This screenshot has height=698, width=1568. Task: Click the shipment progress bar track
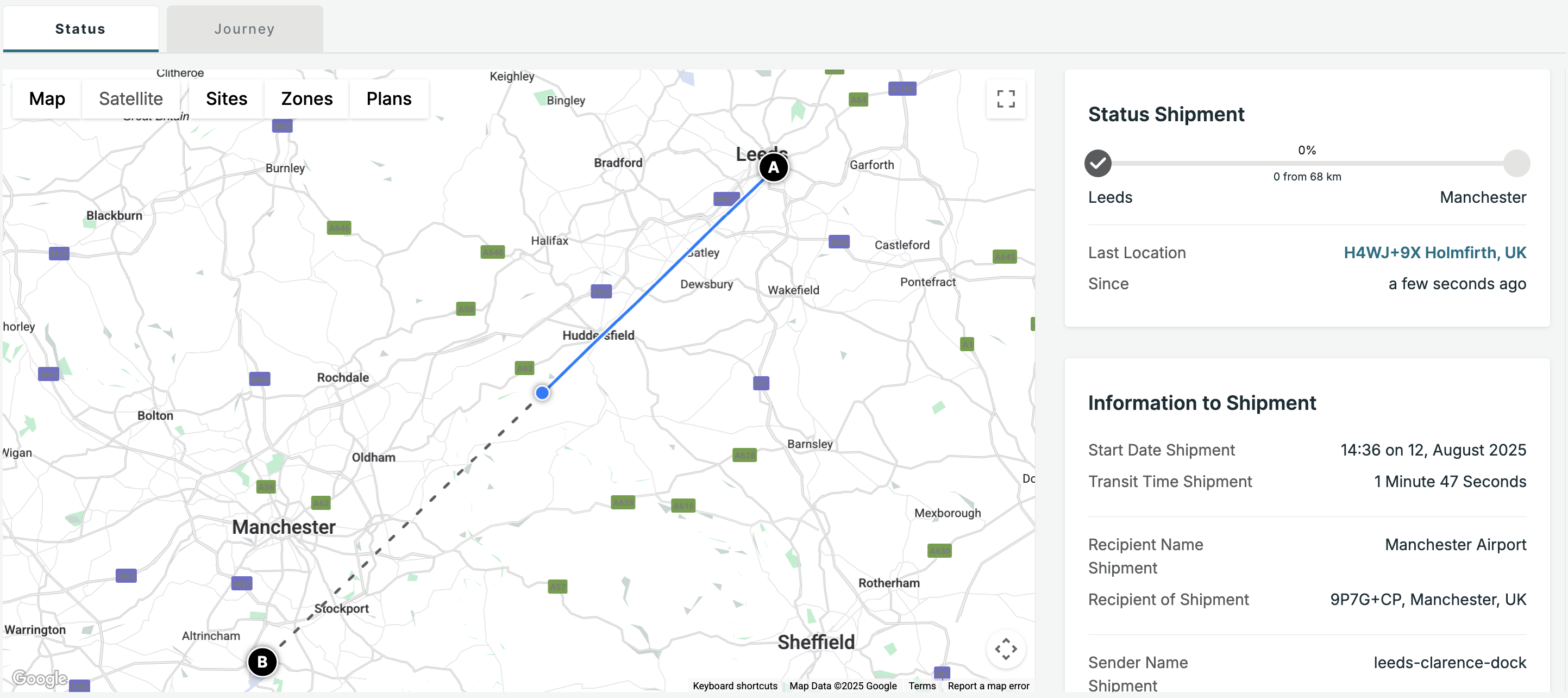coord(1306,163)
